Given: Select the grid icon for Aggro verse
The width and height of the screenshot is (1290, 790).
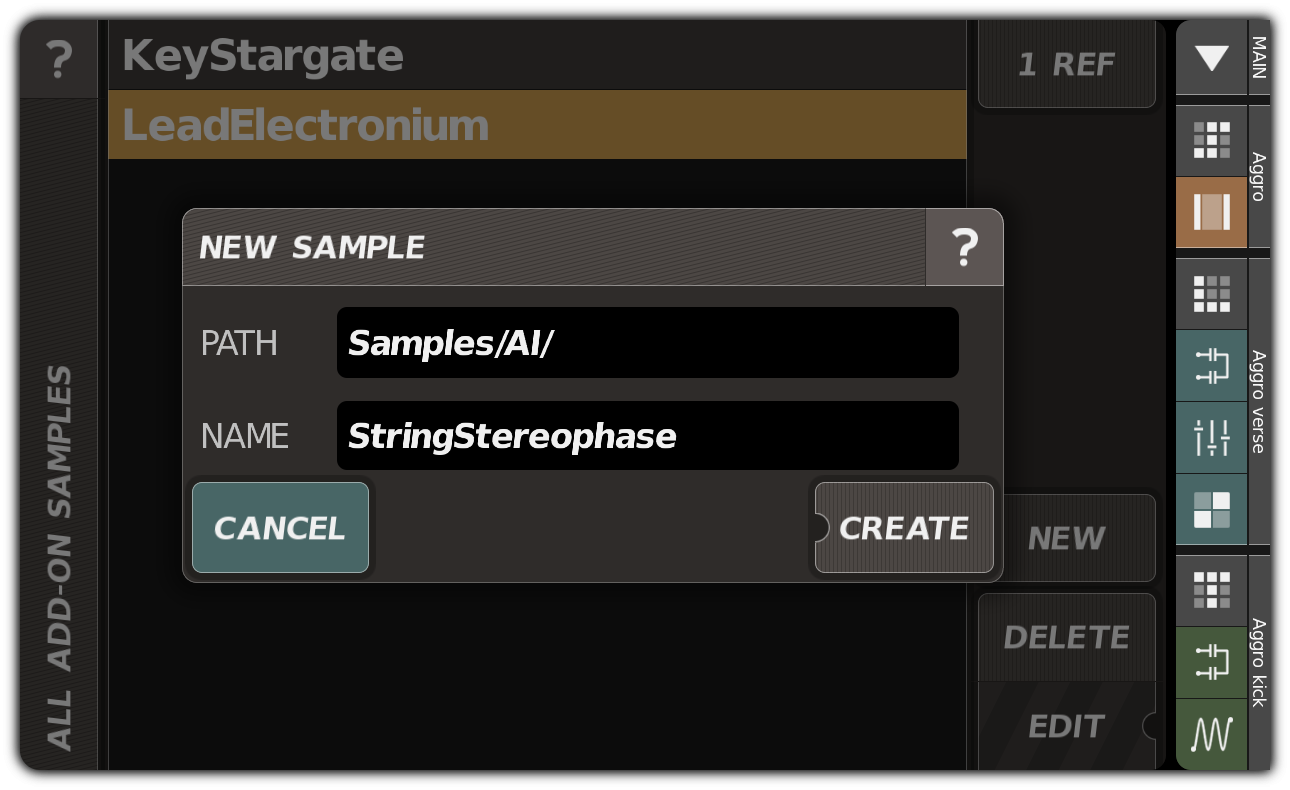Looking at the screenshot, I should tap(1211, 292).
